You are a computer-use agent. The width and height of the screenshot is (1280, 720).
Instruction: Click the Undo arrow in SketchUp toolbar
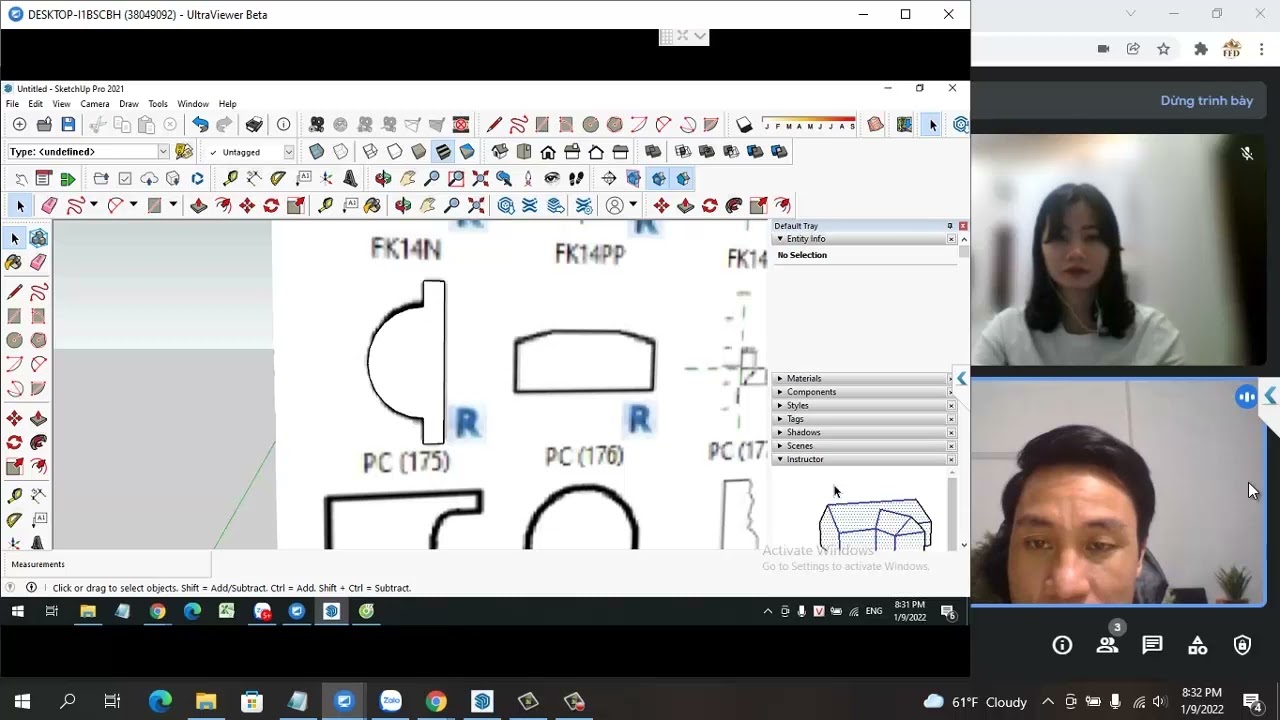tap(200, 125)
